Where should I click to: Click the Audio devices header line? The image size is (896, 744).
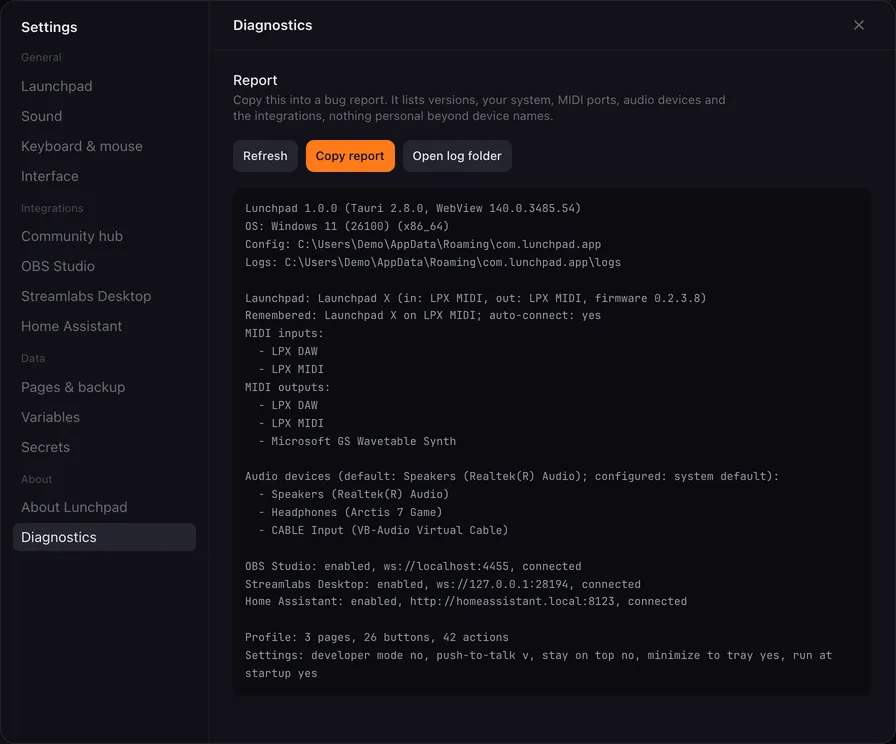pyautogui.click(x=512, y=476)
